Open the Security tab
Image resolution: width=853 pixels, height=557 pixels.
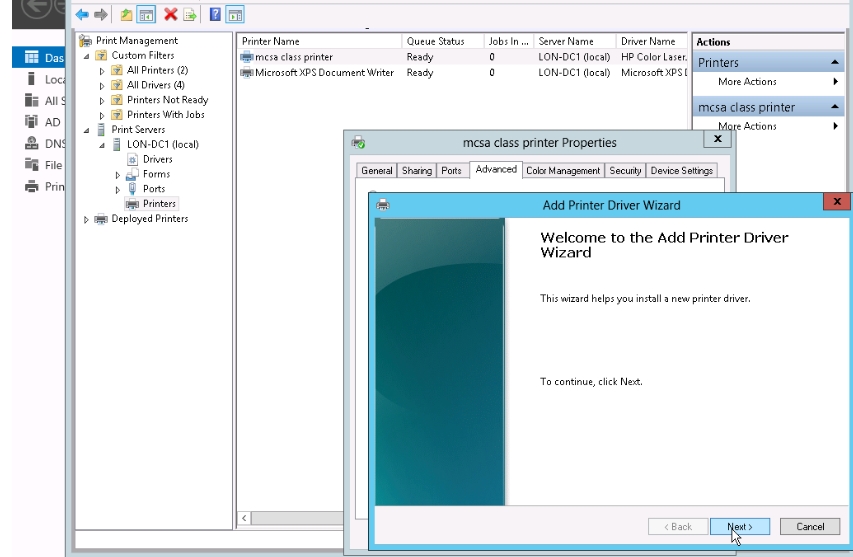coord(625,170)
